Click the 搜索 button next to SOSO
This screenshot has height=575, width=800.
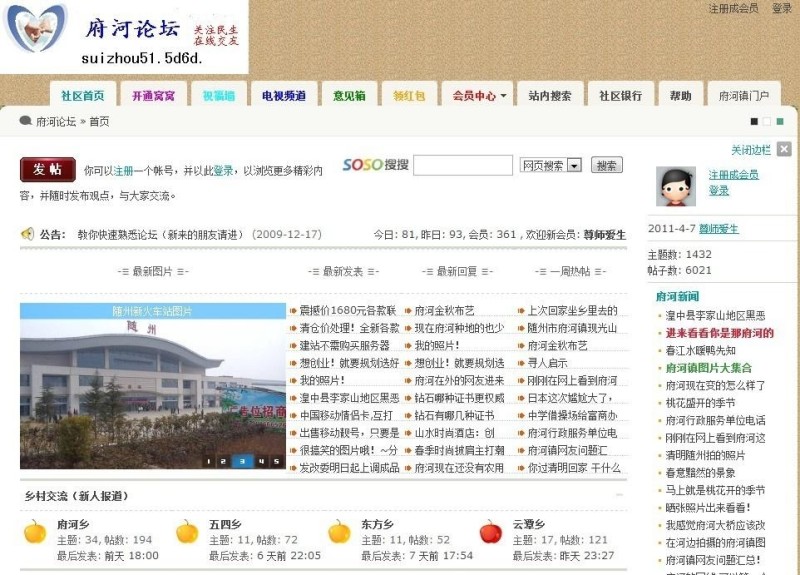click(x=607, y=165)
